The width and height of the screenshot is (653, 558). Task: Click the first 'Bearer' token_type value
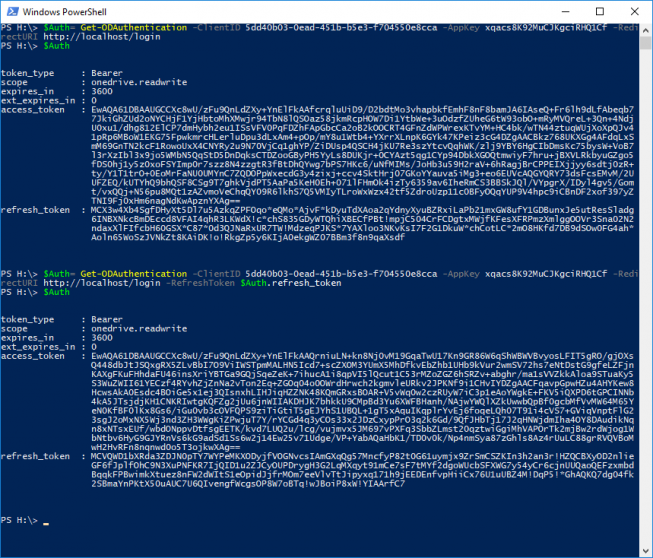coord(107,73)
